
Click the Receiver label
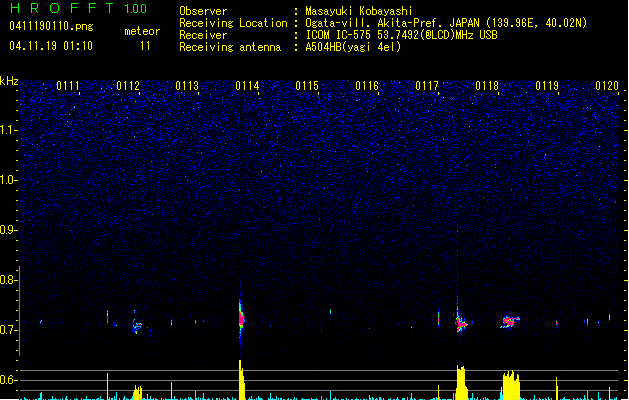(x=203, y=35)
